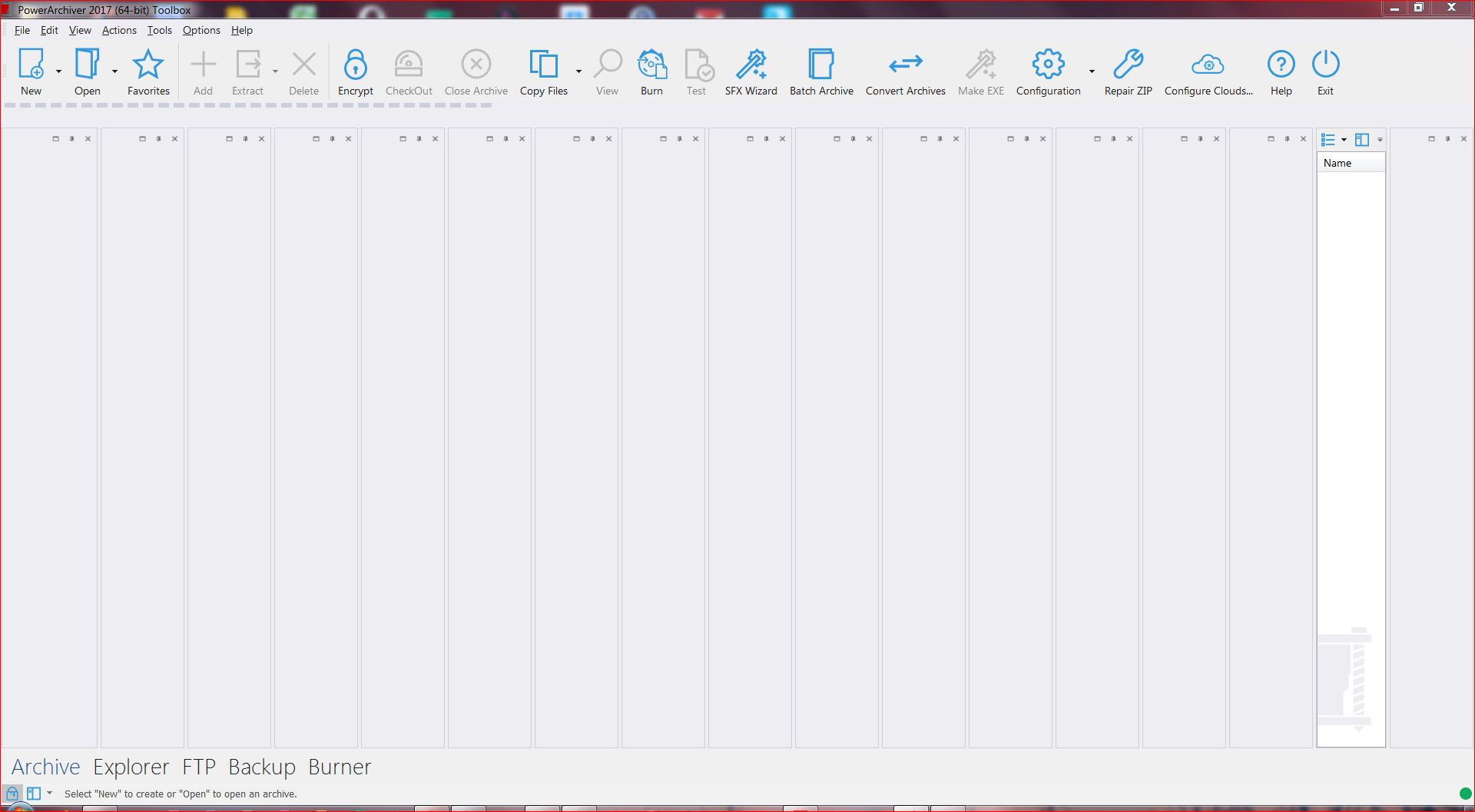Click the Exit power button
The width and height of the screenshot is (1475, 812).
1325,65
